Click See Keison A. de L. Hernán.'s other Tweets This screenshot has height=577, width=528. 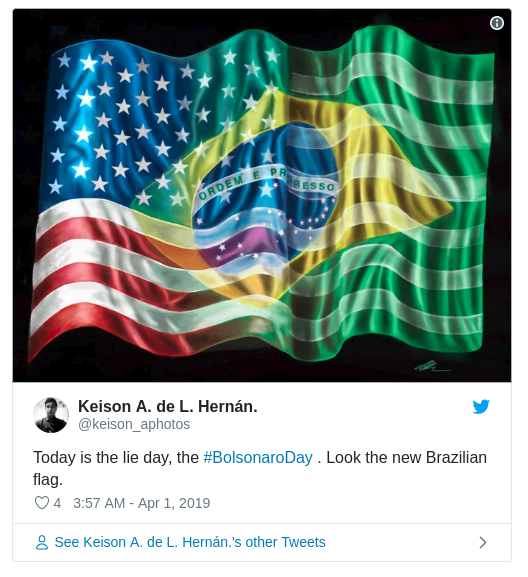190,542
